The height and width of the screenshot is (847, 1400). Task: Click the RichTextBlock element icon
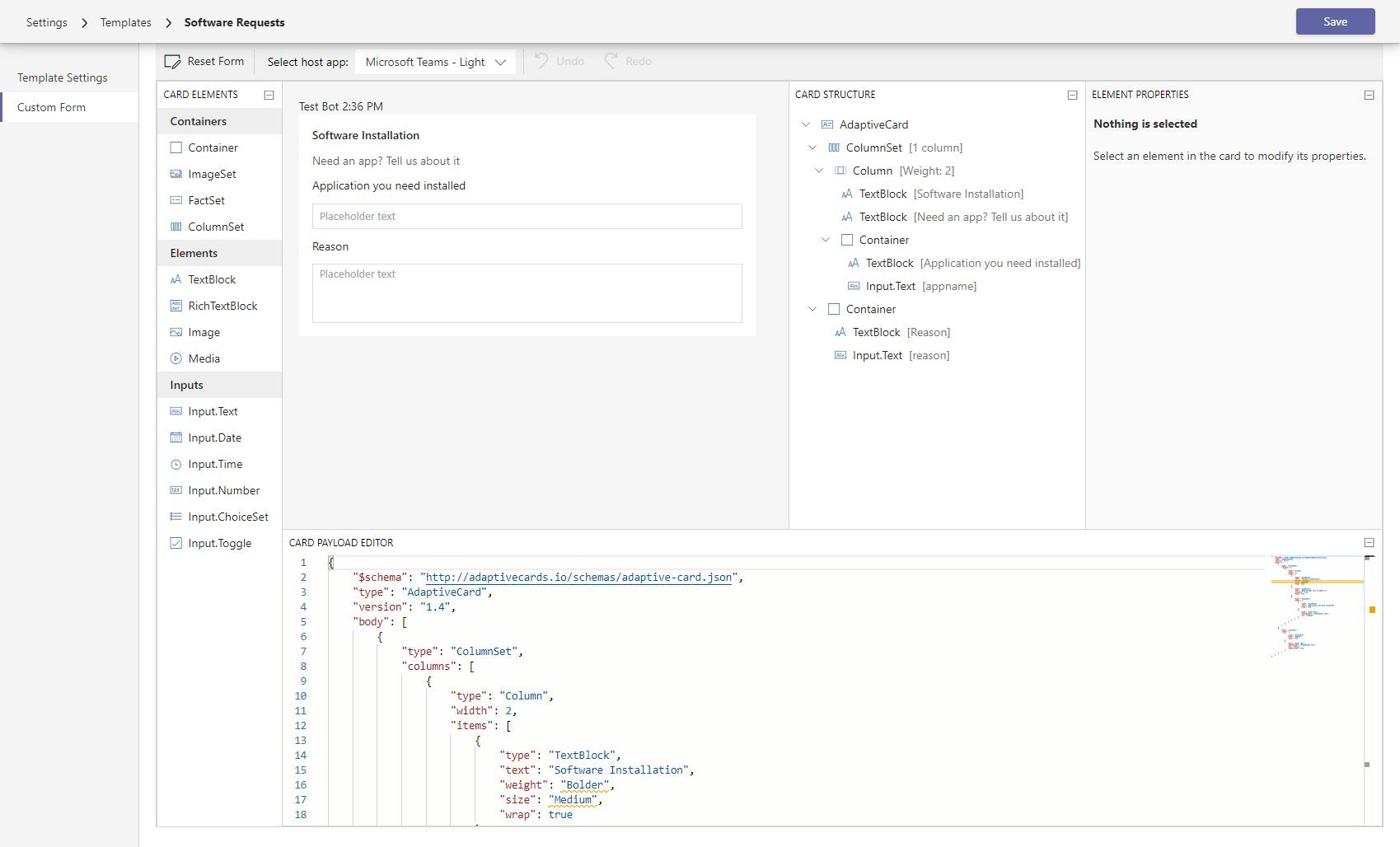point(176,306)
